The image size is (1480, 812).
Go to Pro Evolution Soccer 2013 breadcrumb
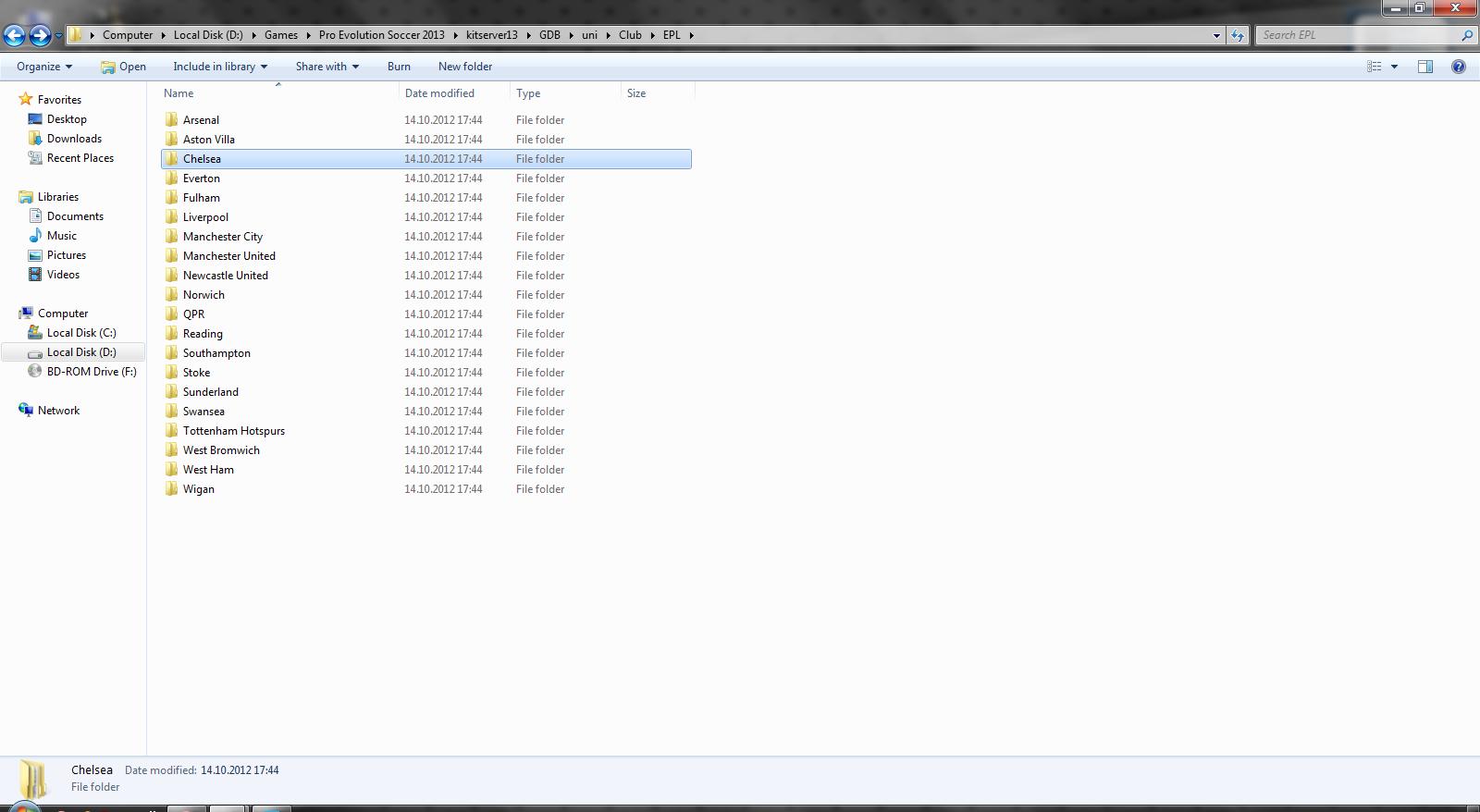[382, 35]
